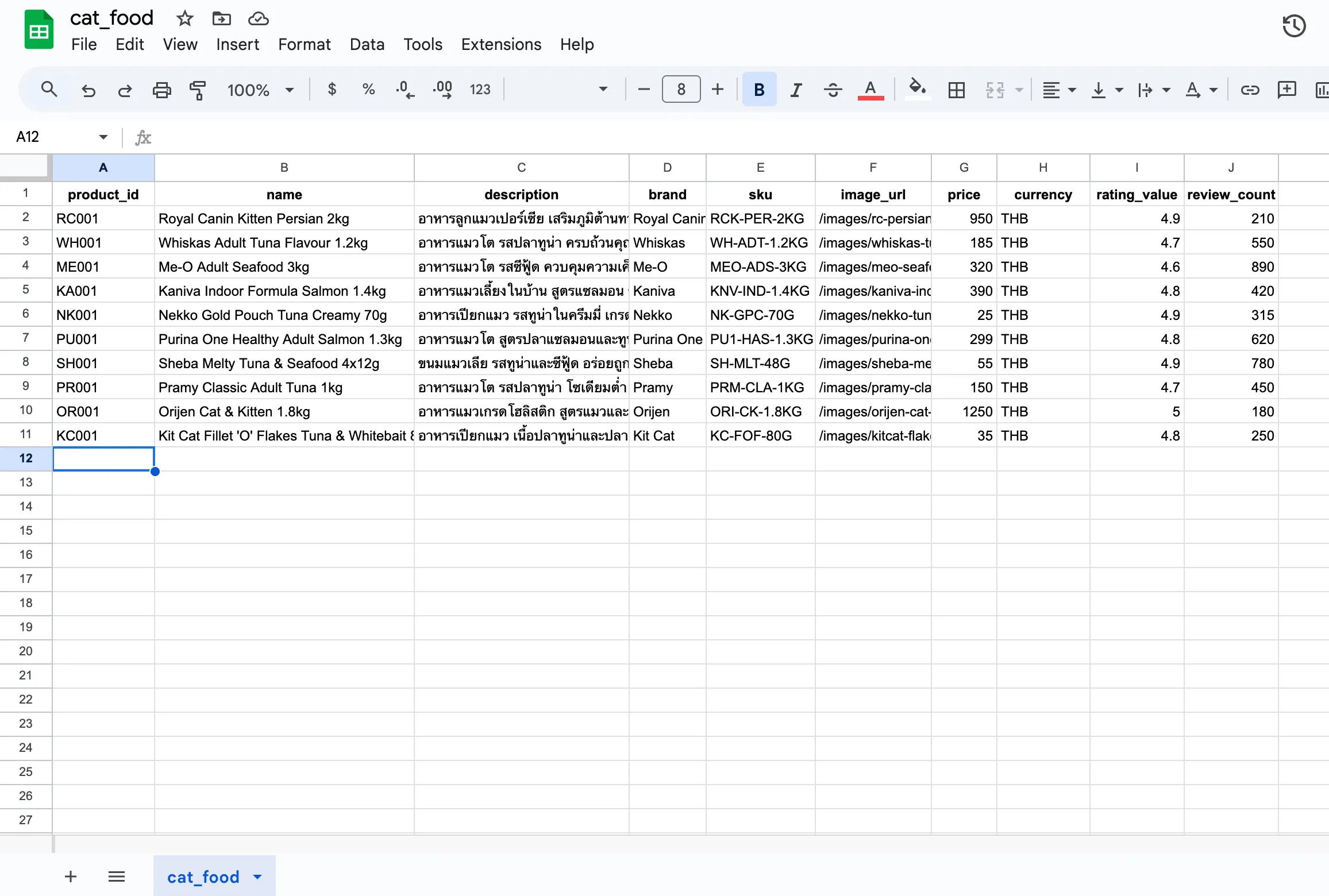Open the Google Sheets home icon

(38, 30)
